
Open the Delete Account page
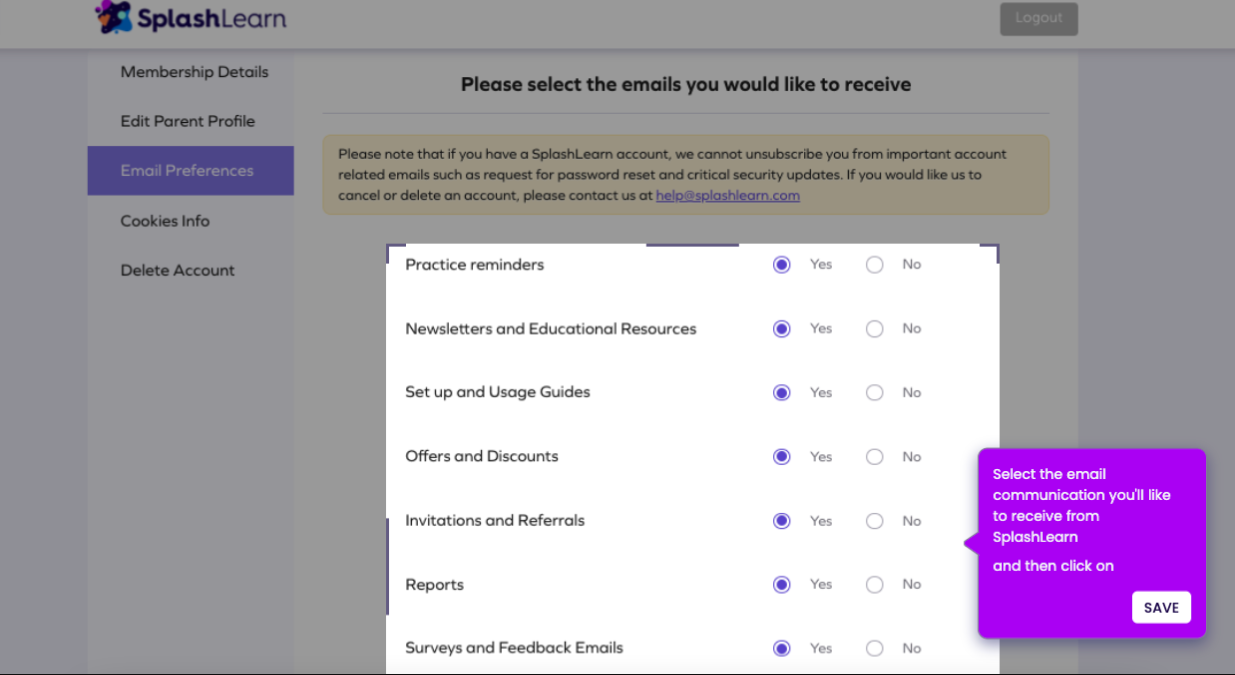click(177, 270)
